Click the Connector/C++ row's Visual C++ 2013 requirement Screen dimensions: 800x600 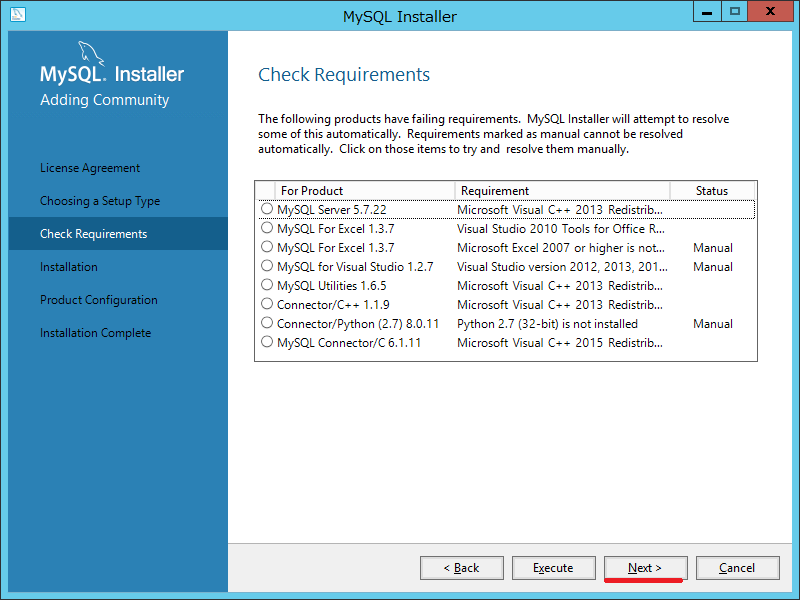point(560,305)
